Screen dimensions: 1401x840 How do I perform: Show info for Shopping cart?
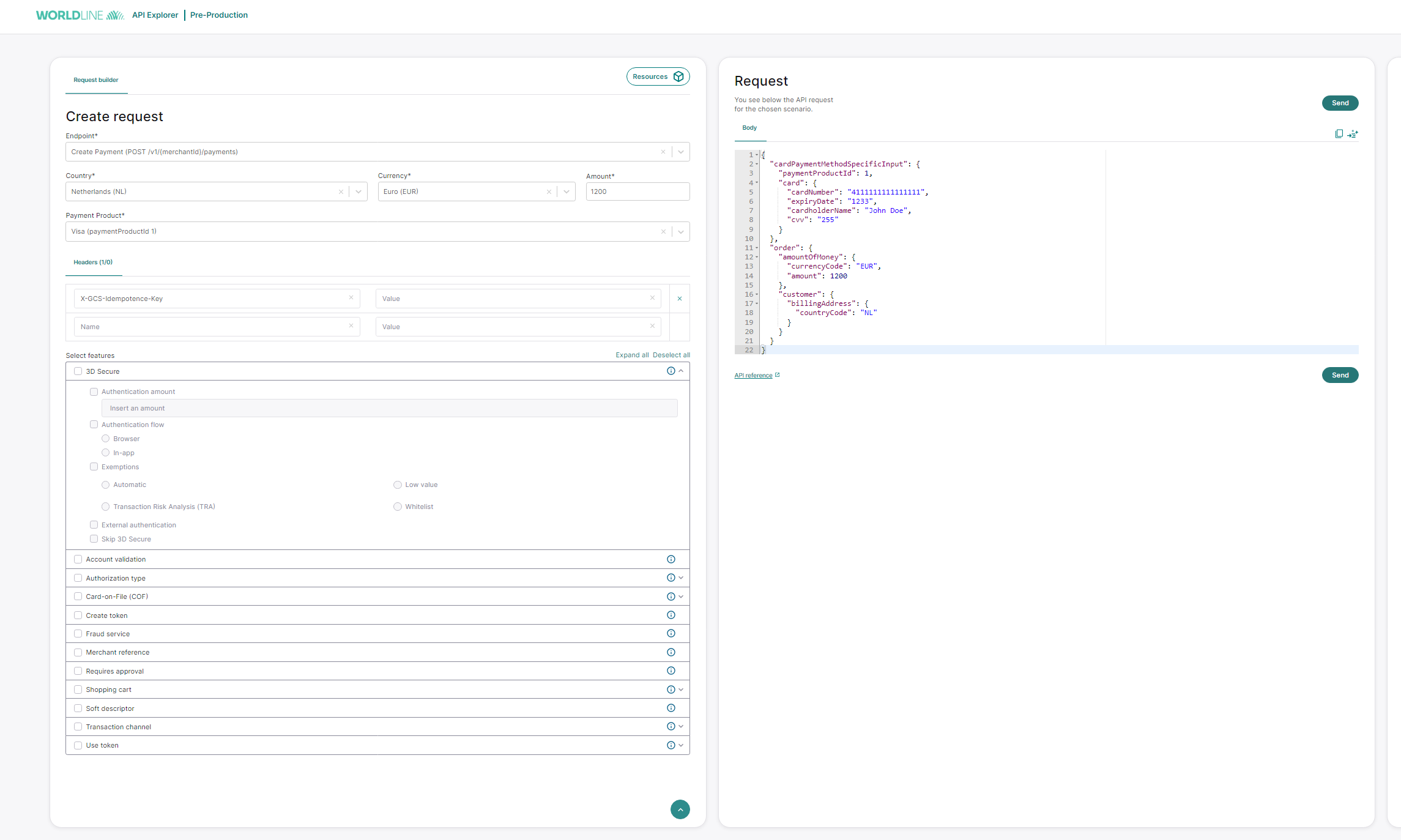[x=671, y=689]
